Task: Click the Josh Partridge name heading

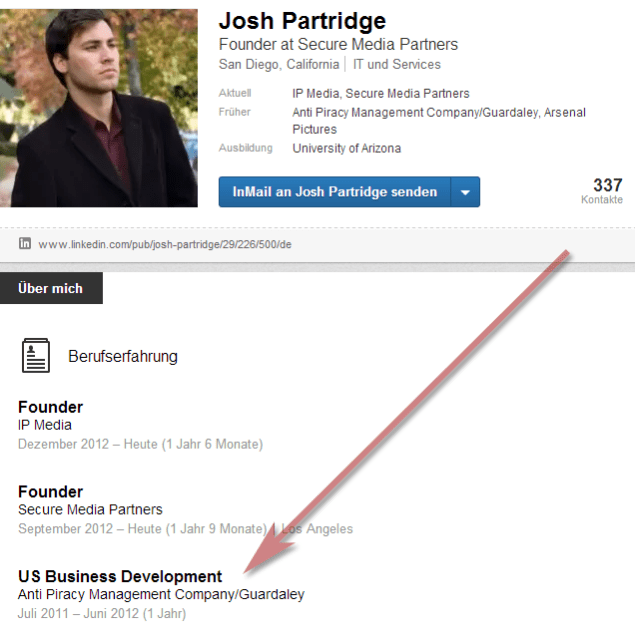Action: [302, 22]
